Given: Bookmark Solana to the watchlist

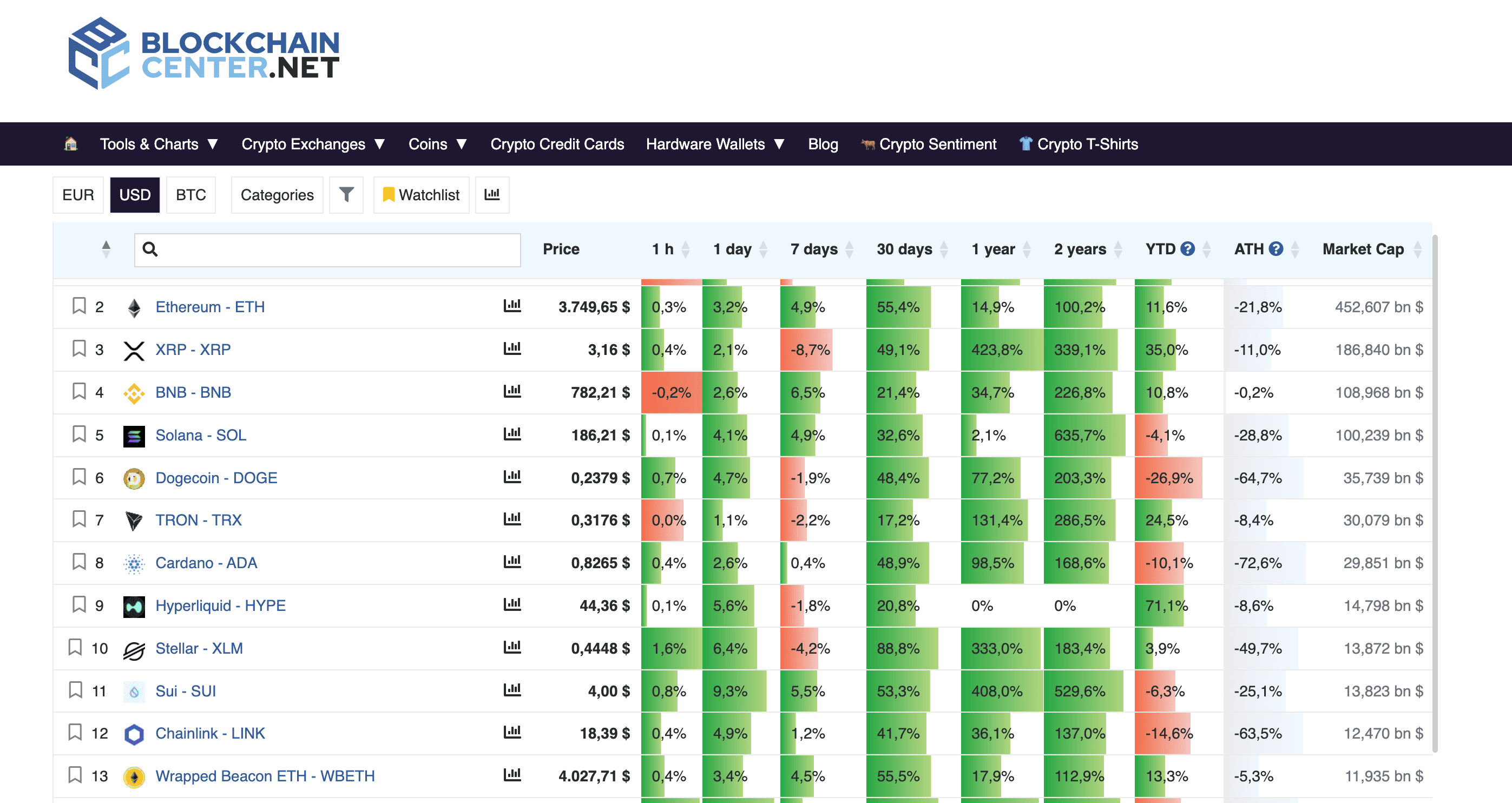Looking at the screenshot, I should [78, 434].
